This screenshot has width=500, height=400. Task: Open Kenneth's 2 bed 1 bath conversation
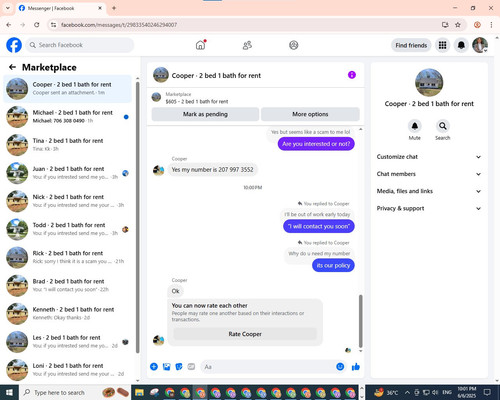[67, 313]
